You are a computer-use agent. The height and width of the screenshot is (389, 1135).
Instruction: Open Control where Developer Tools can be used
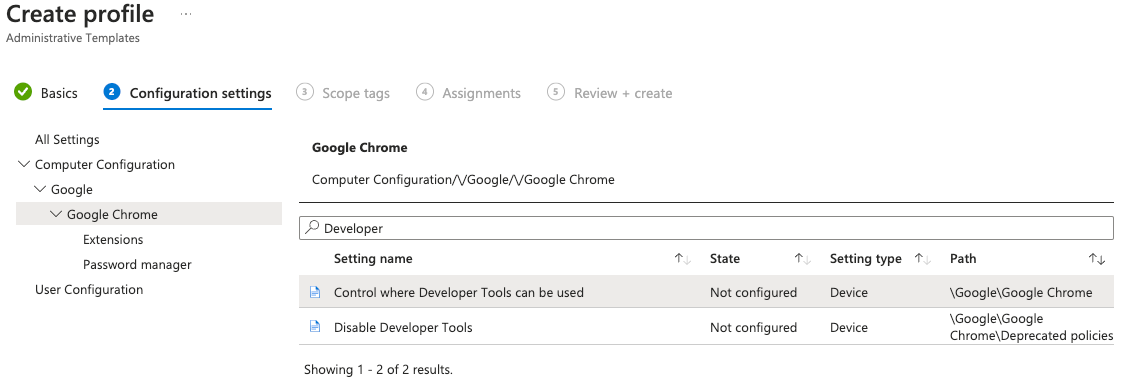tap(458, 293)
